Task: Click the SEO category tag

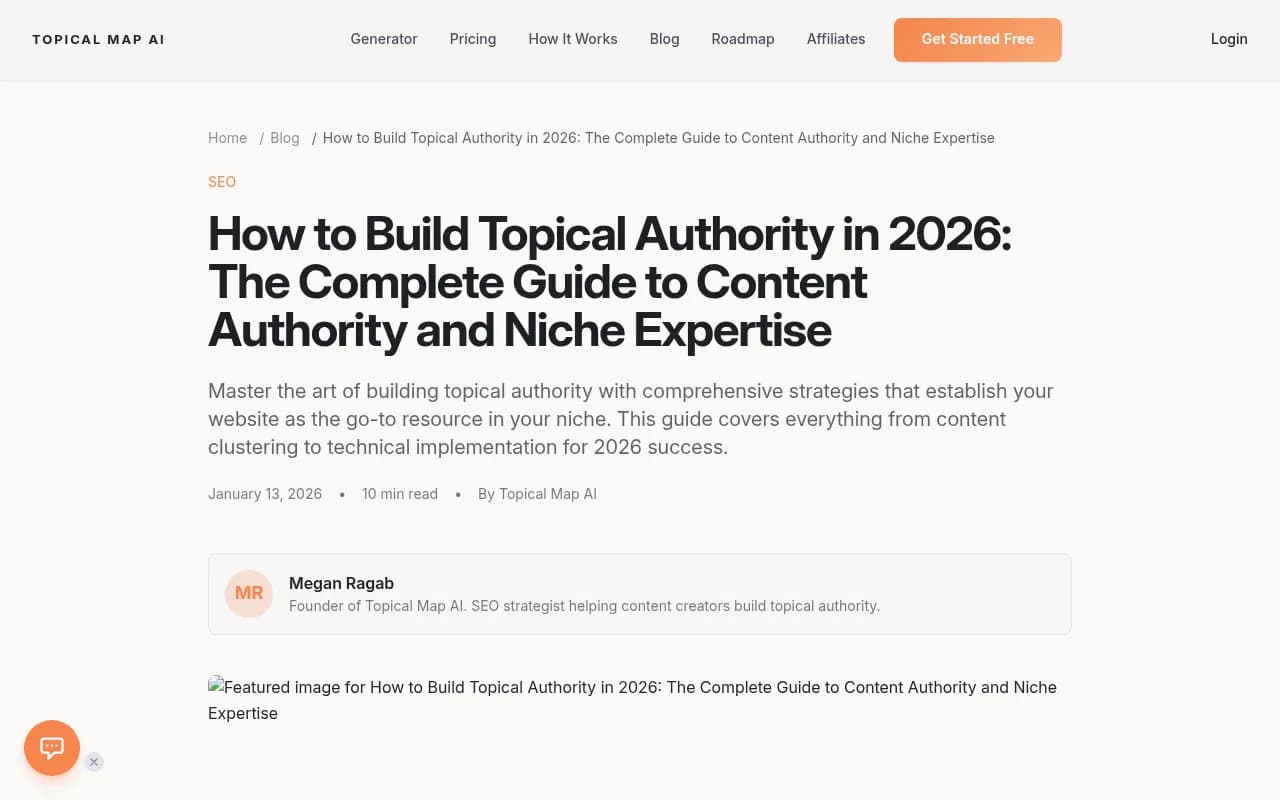Action: [222, 181]
